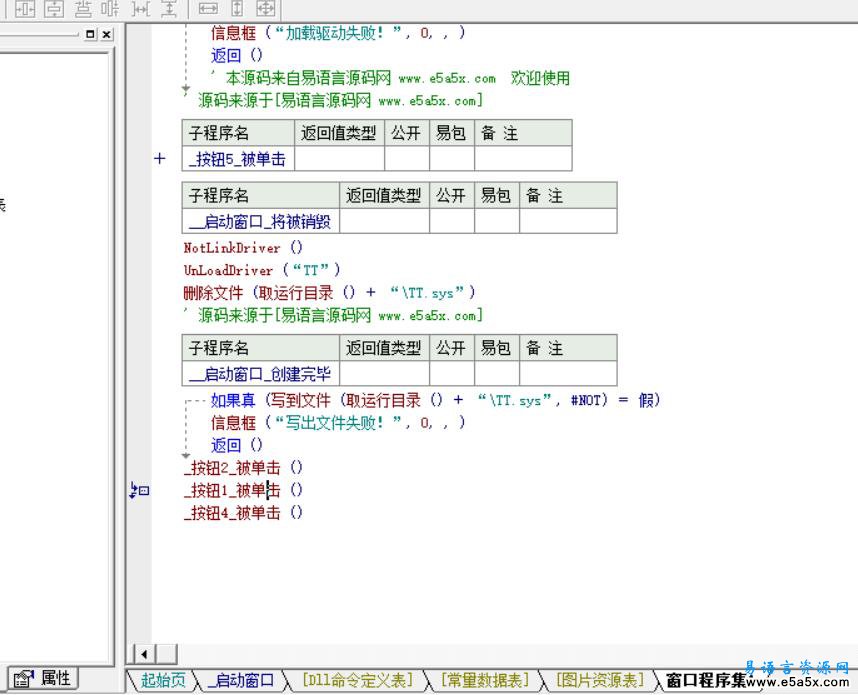Click the 返回值类型 cell of _按钮5_被单击
Image resolution: width=858 pixels, height=695 pixels.
[x=340, y=159]
